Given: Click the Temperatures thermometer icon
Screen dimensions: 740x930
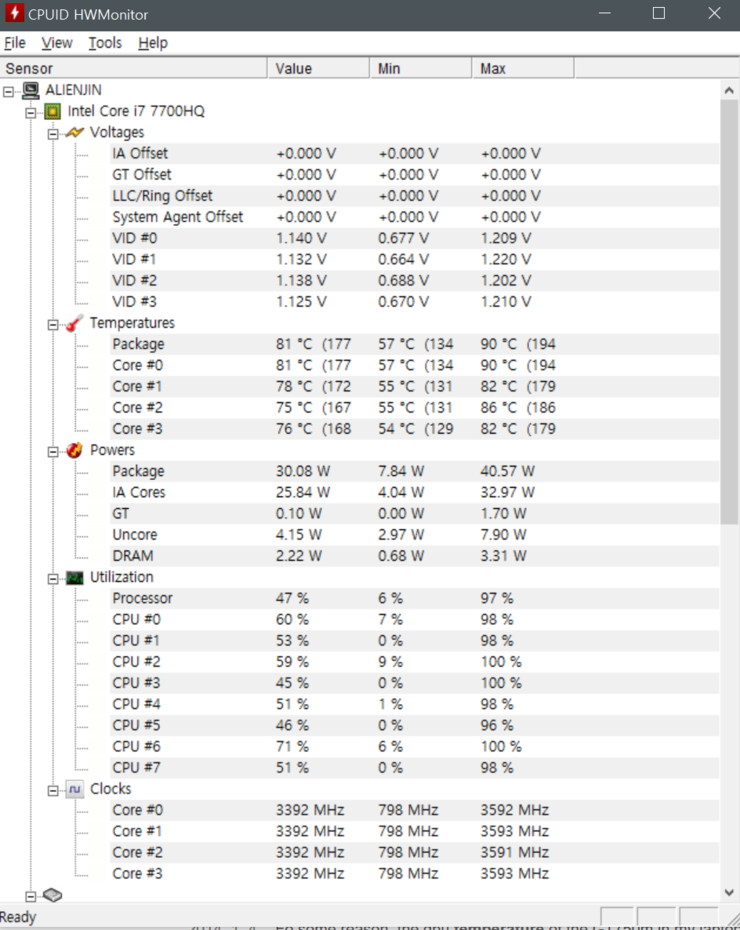Looking at the screenshot, I should tap(75, 323).
